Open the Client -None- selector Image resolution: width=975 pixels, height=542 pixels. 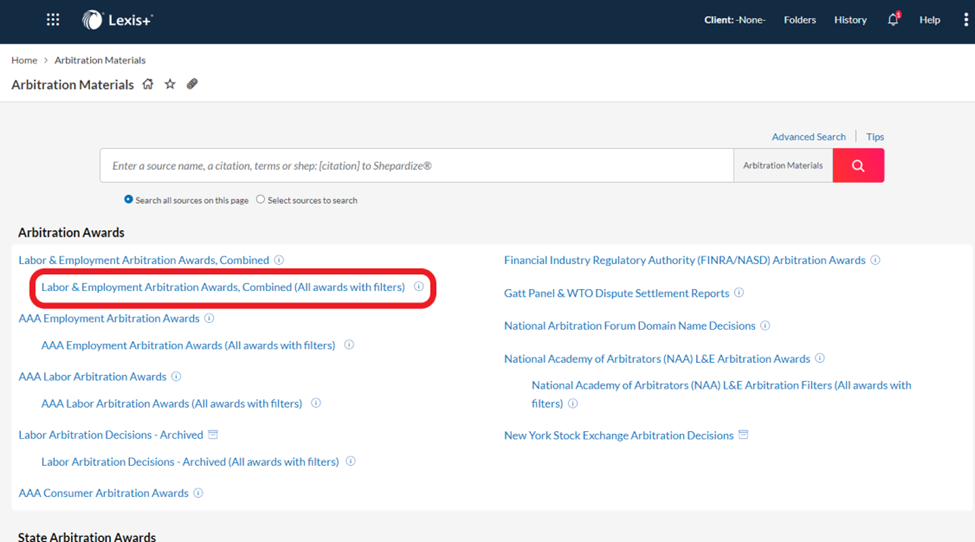pos(734,20)
